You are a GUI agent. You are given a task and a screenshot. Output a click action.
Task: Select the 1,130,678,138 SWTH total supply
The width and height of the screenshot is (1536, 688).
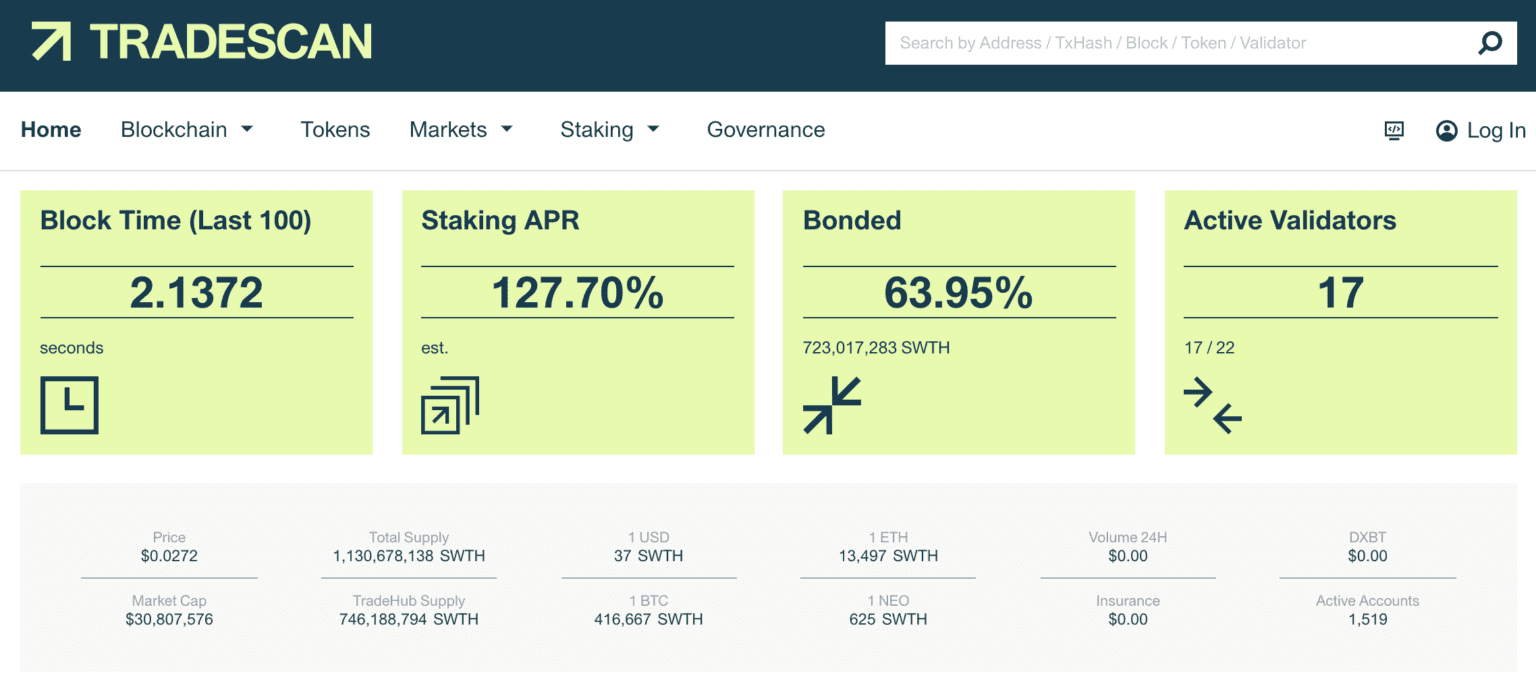pos(409,556)
